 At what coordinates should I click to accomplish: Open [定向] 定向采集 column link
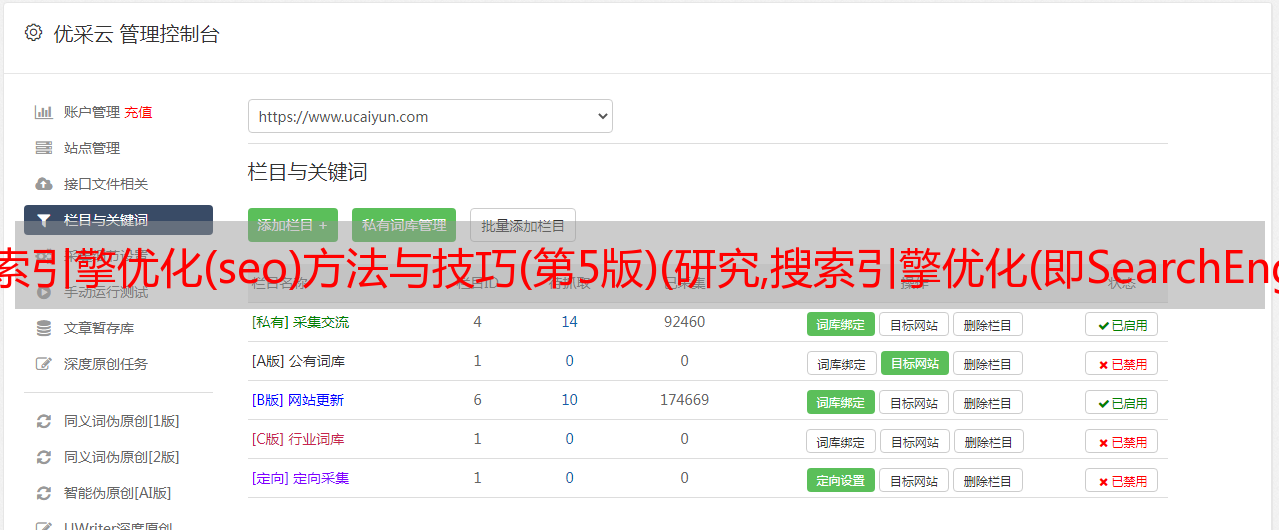[300, 478]
